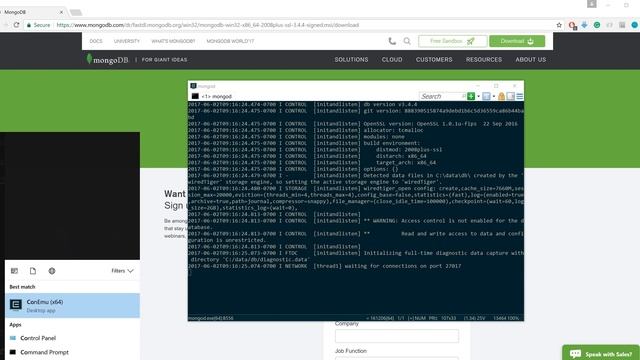
Task: Select the Web globe filter icon in Start search
Action: [52, 271]
